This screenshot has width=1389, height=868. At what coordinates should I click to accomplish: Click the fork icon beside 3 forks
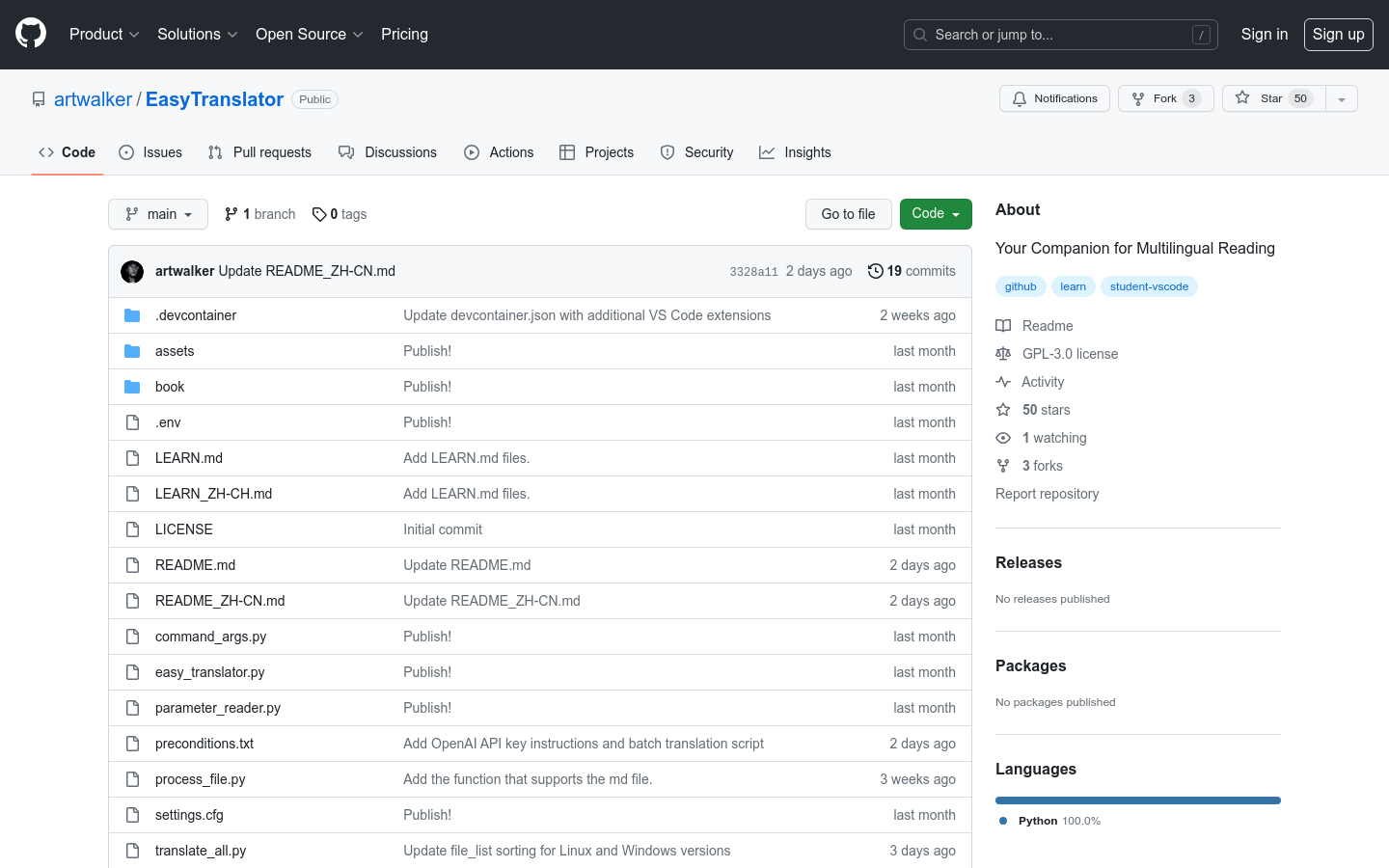click(x=1003, y=466)
